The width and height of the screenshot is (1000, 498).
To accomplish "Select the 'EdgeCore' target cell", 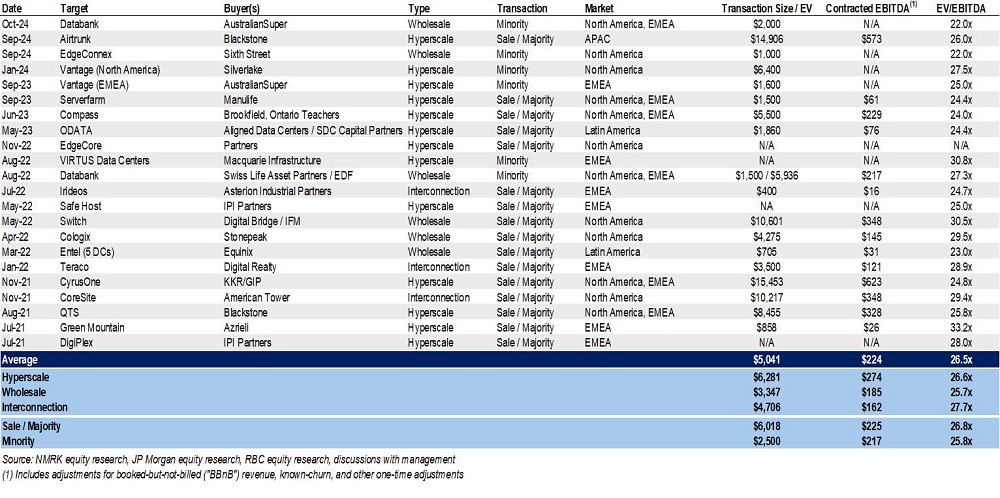I will [80, 145].
